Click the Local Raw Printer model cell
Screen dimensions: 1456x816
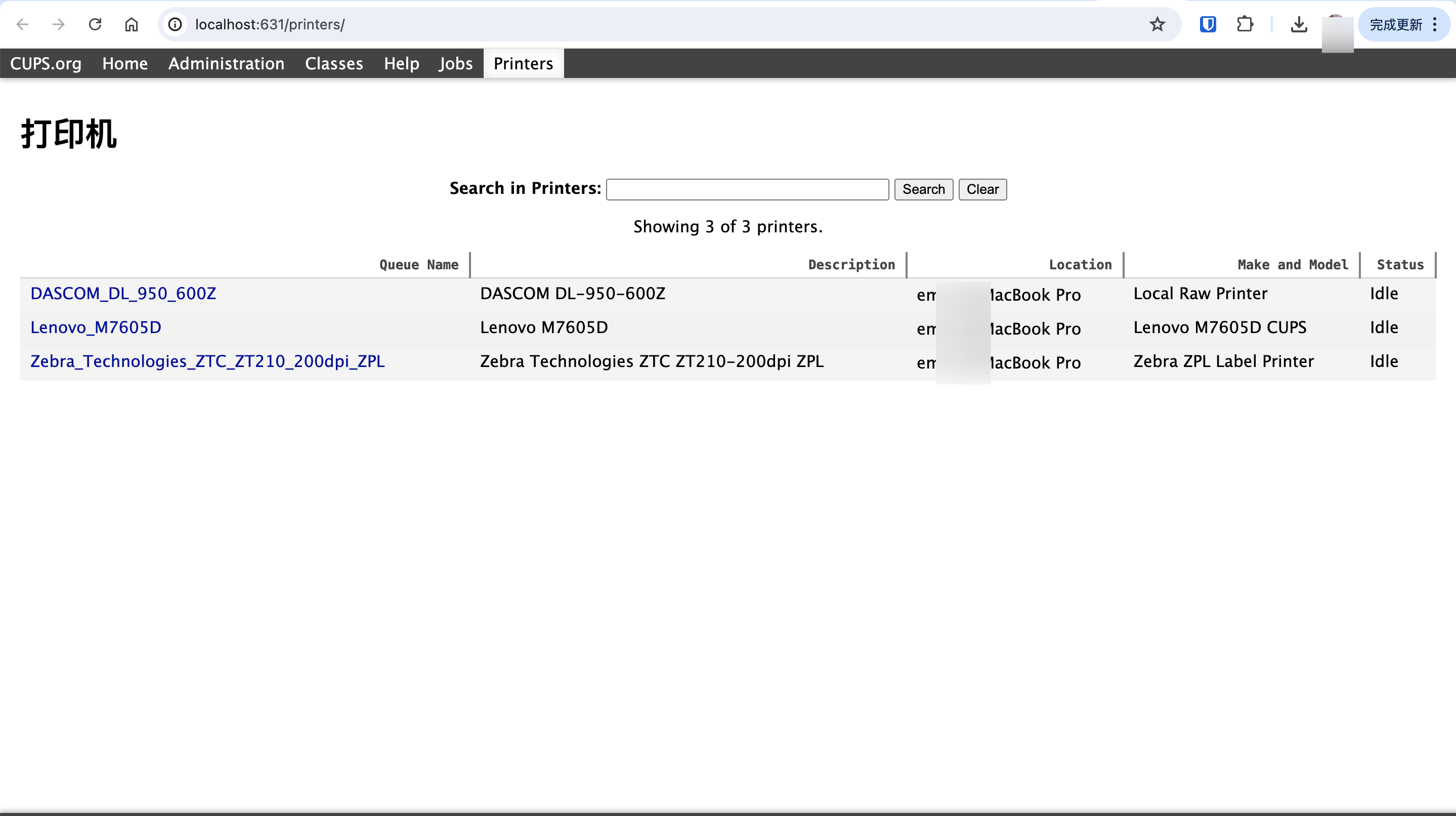[1201, 294]
